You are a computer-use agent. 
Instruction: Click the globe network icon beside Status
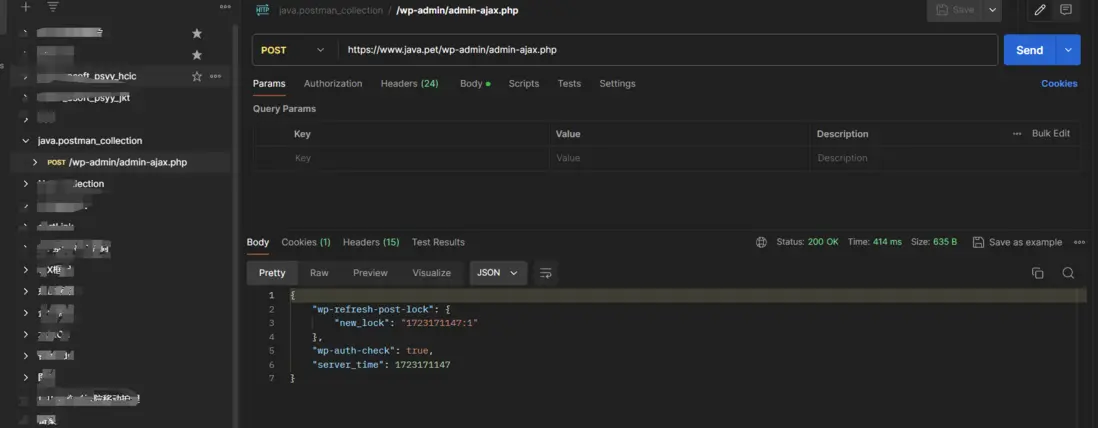pos(761,242)
